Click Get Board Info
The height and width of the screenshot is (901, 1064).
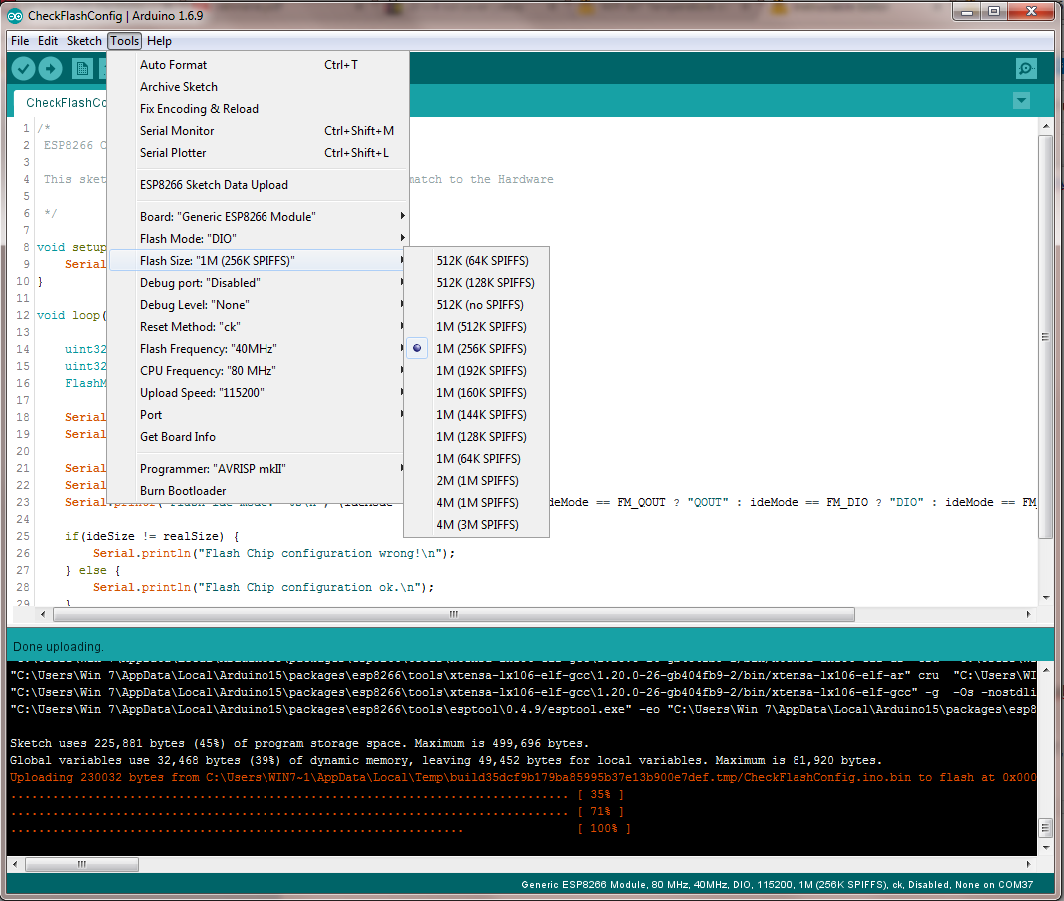pos(178,437)
